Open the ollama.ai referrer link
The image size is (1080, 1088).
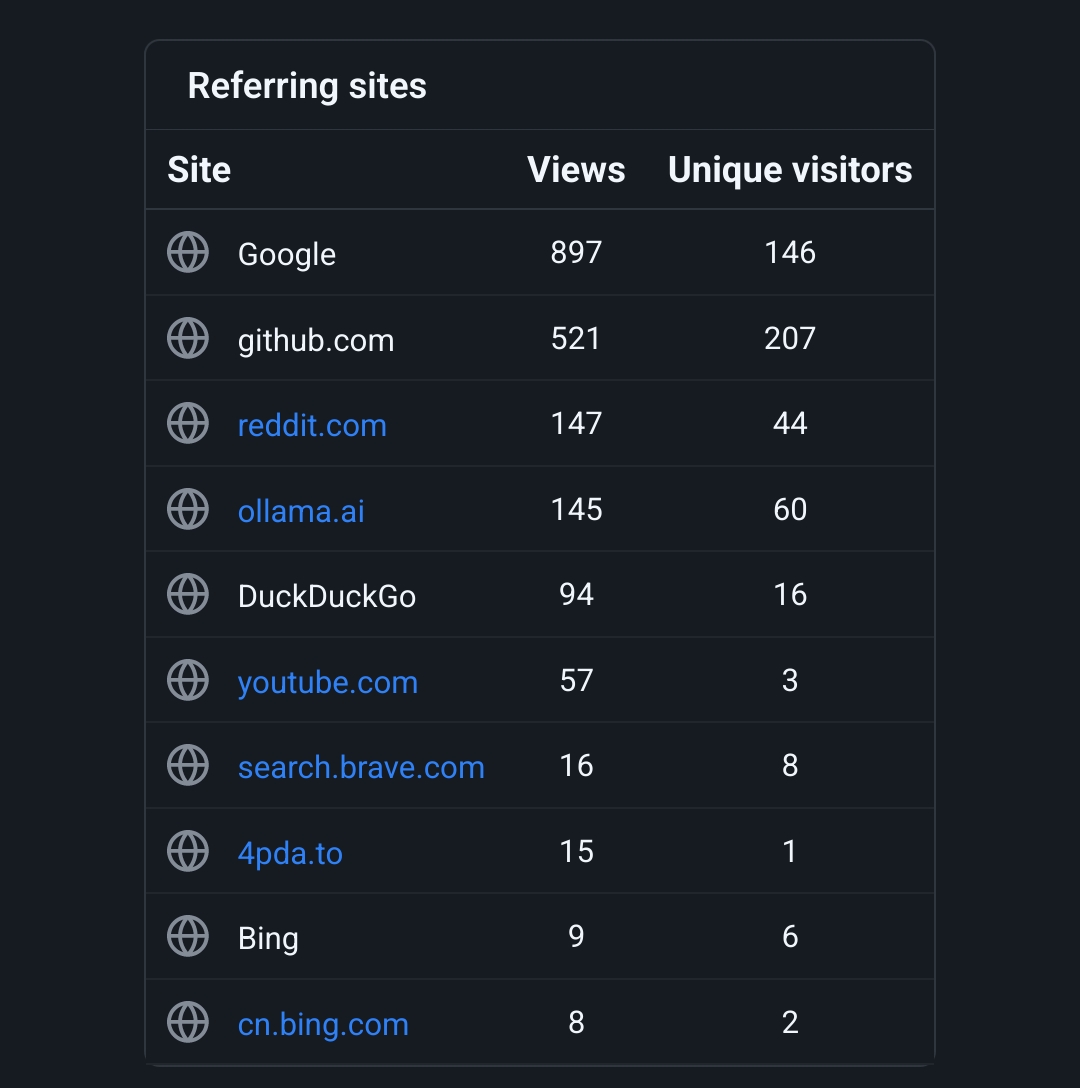tap(301, 511)
